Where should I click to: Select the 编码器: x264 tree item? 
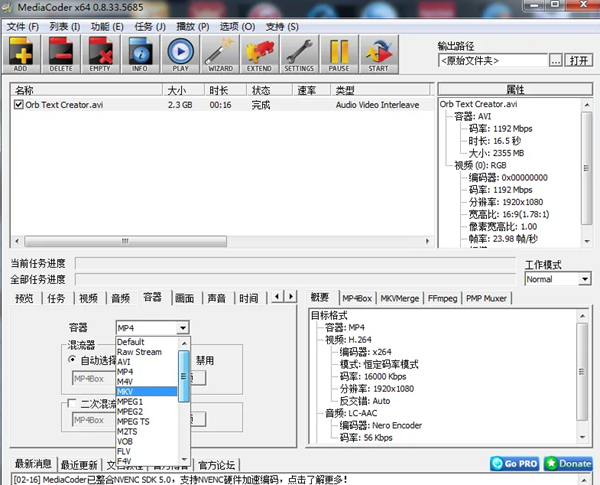[x=365, y=352]
